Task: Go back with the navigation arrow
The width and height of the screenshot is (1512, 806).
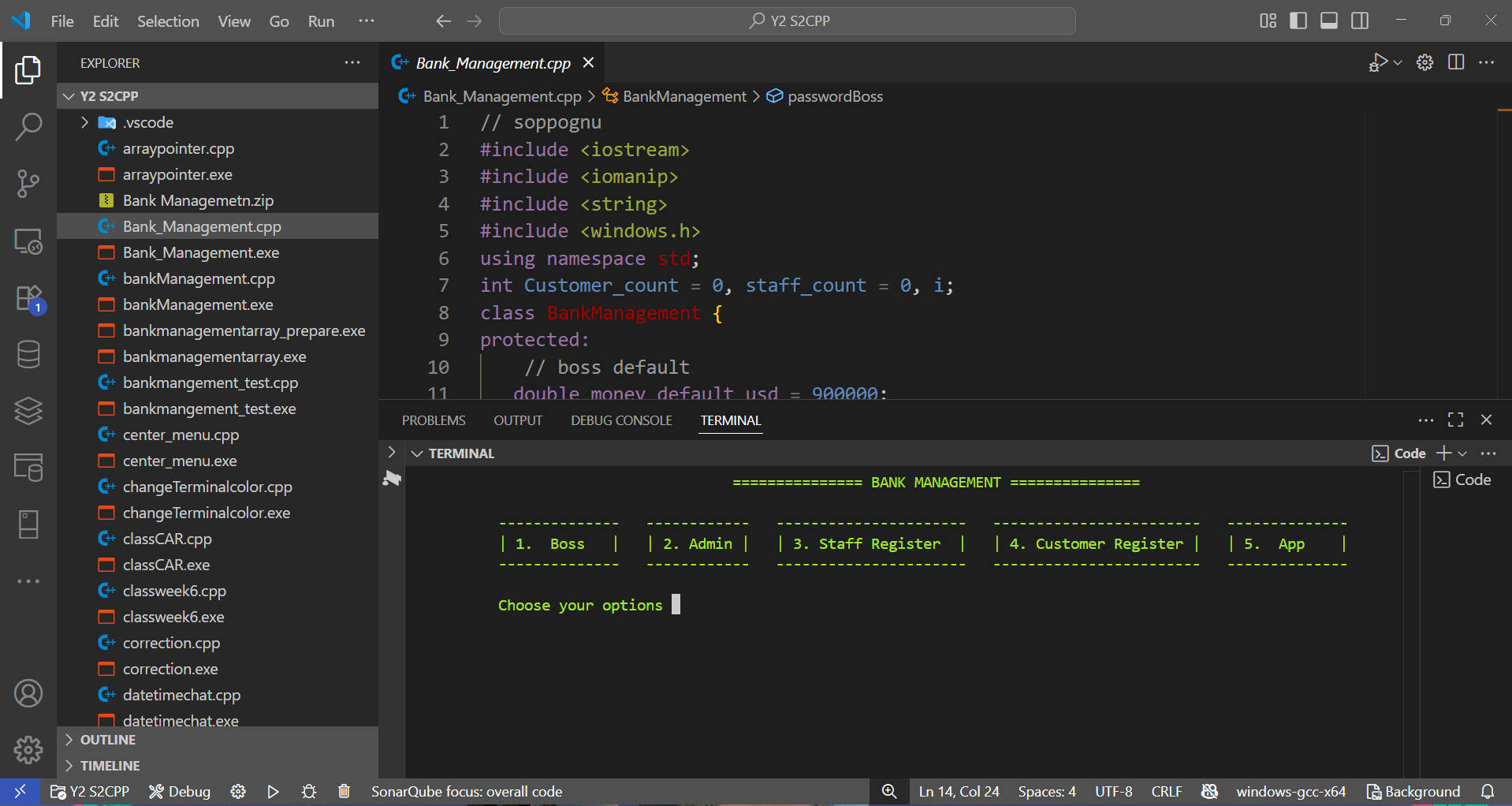Action: [x=443, y=21]
